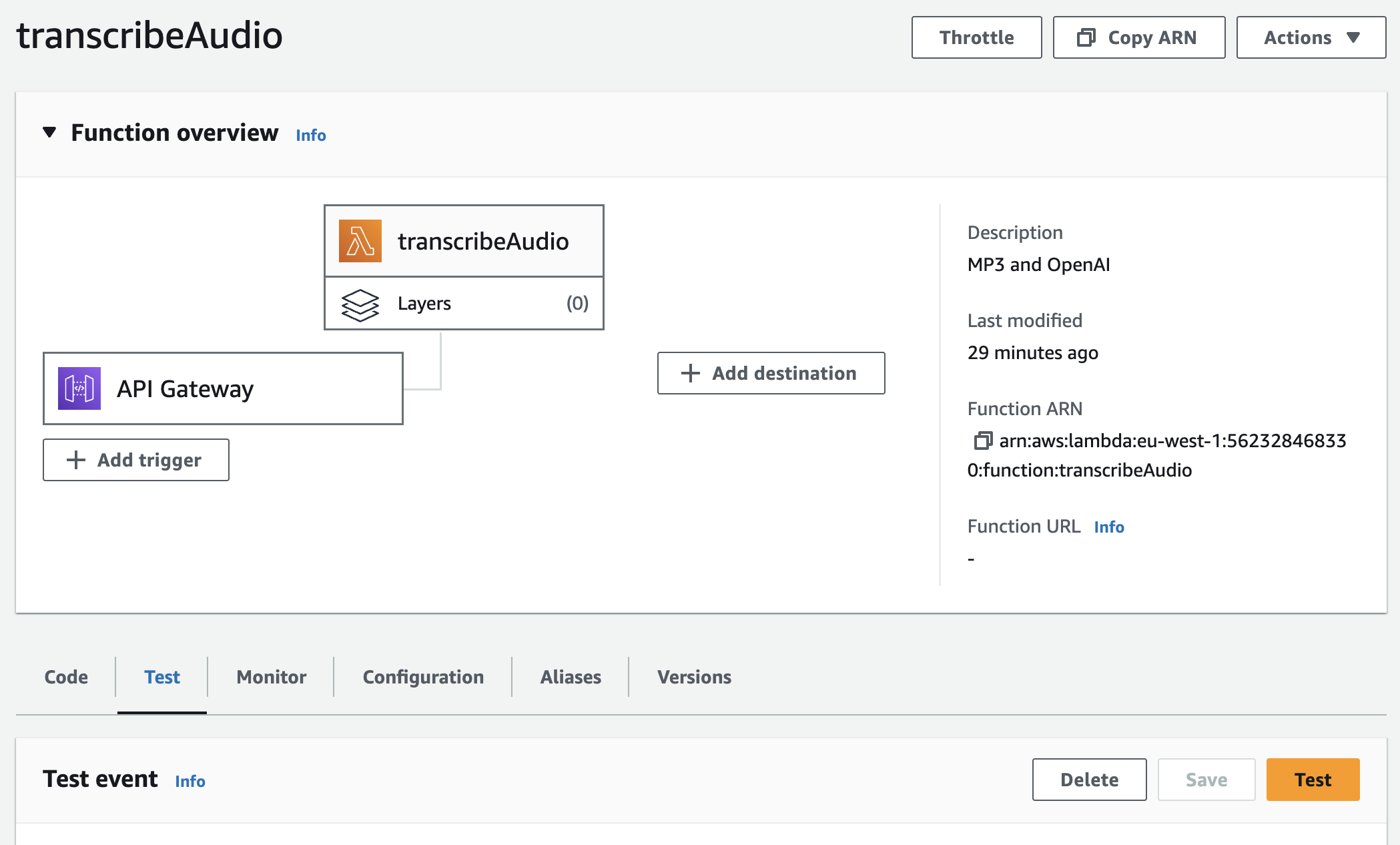Expand the Layers count indicator (0)

click(576, 303)
